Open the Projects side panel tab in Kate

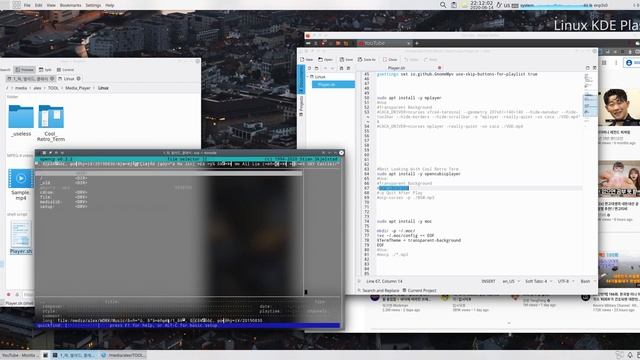coord(302,106)
